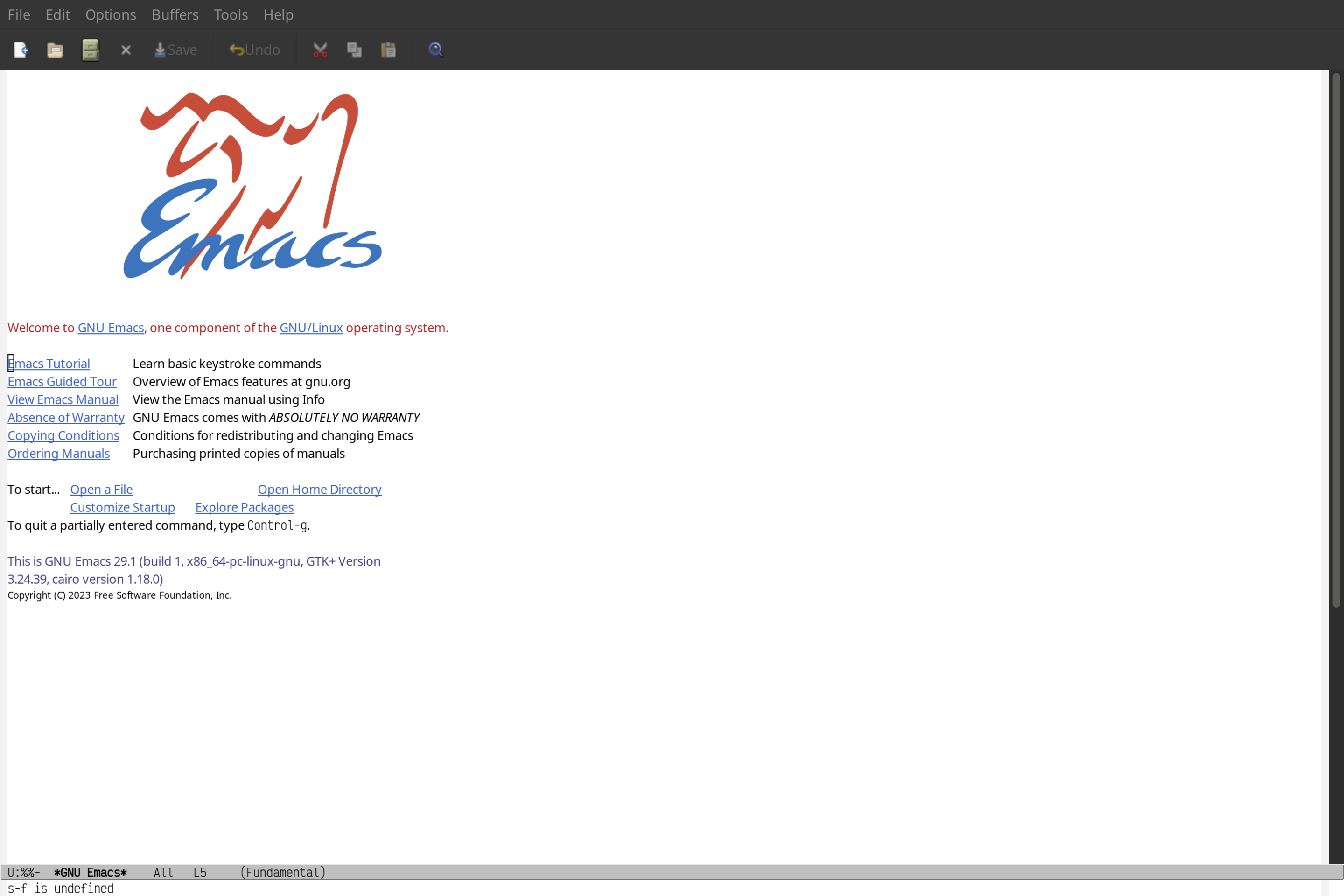The width and height of the screenshot is (1344, 896).
Task: Expand the Buffers menu
Action: pos(175,14)
